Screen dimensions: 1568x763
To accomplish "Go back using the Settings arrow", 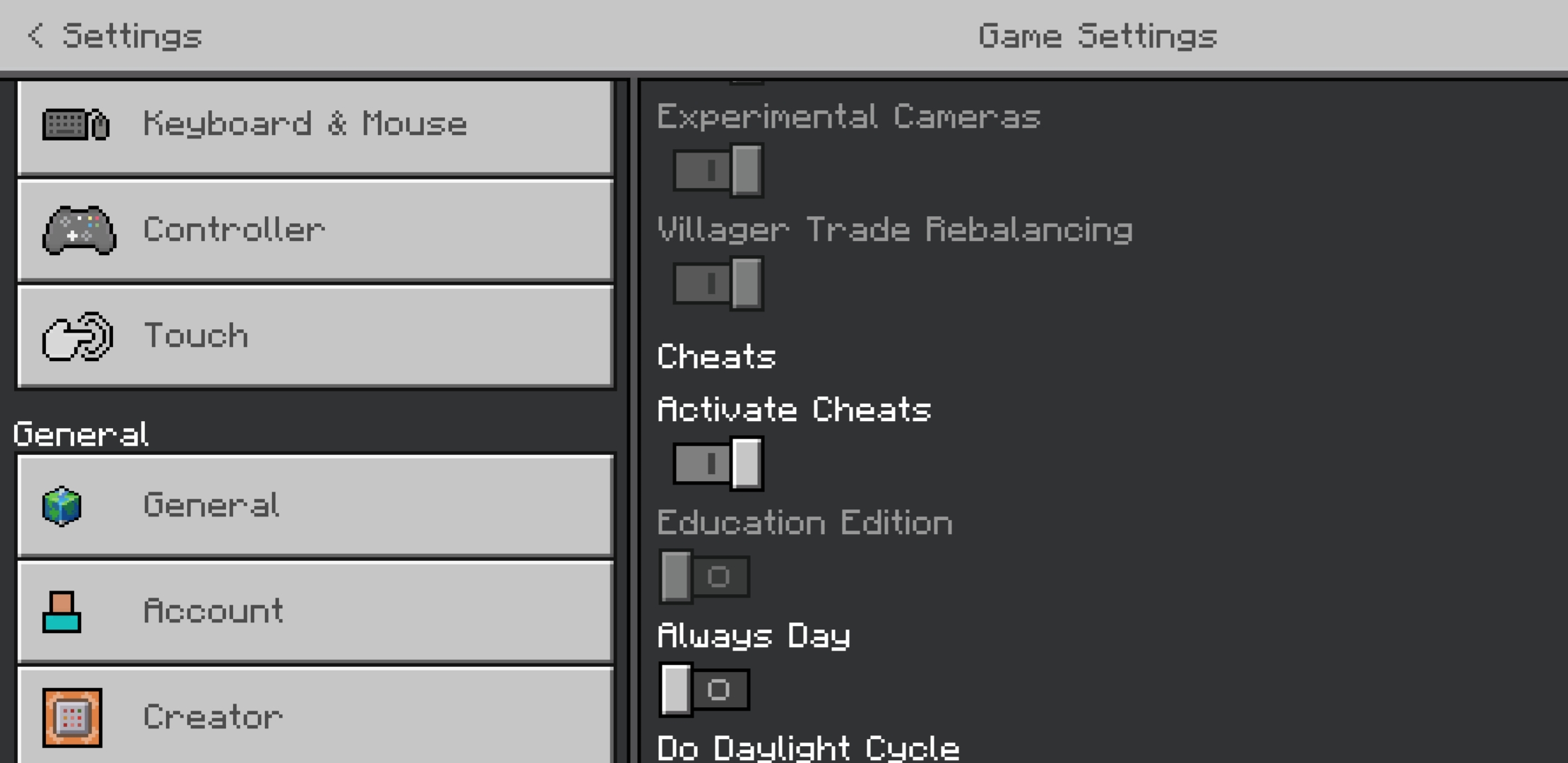I will pos(35,35).
